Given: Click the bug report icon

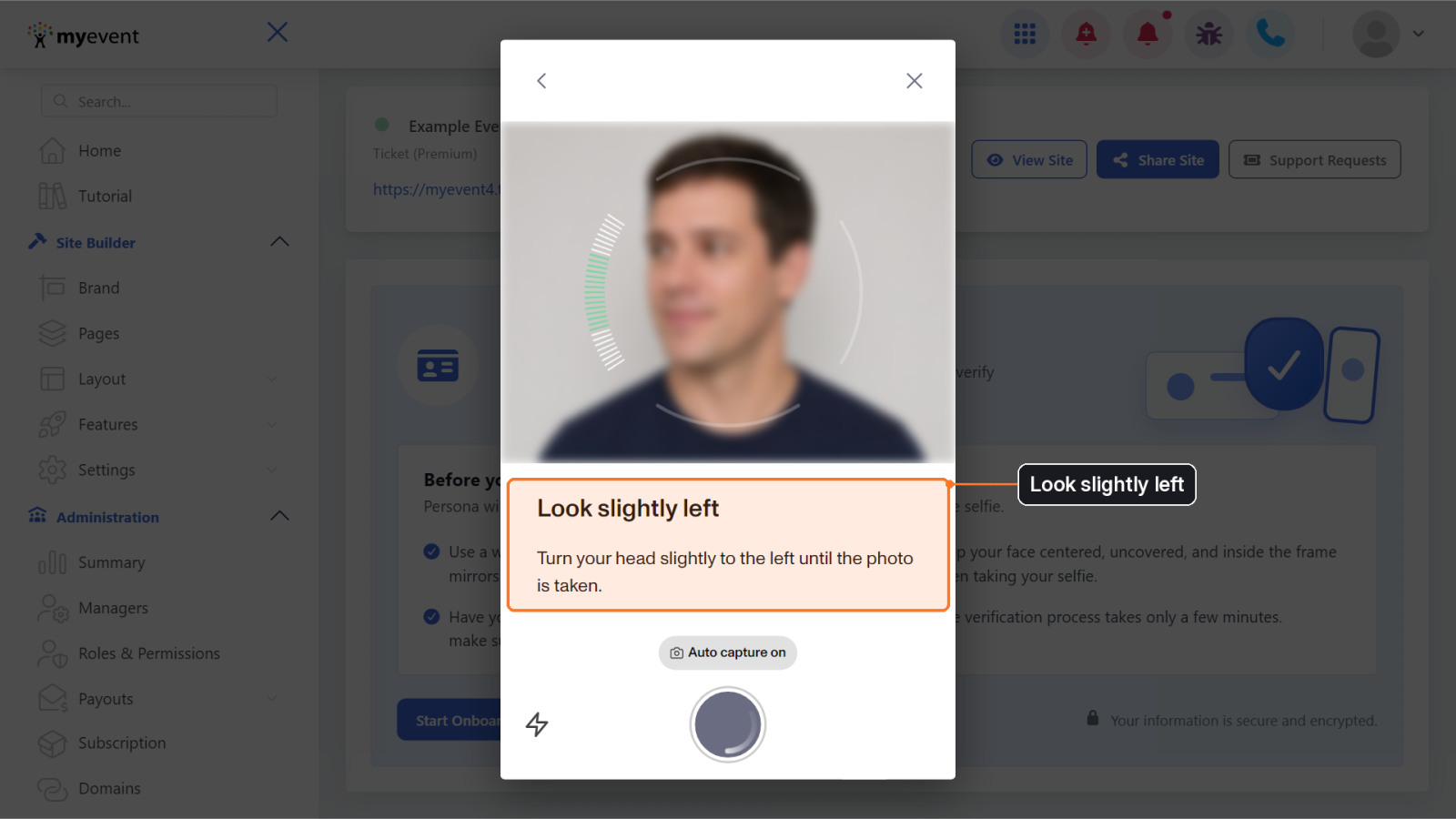Looking at the screenshot, I should [x=1209, y=35].
